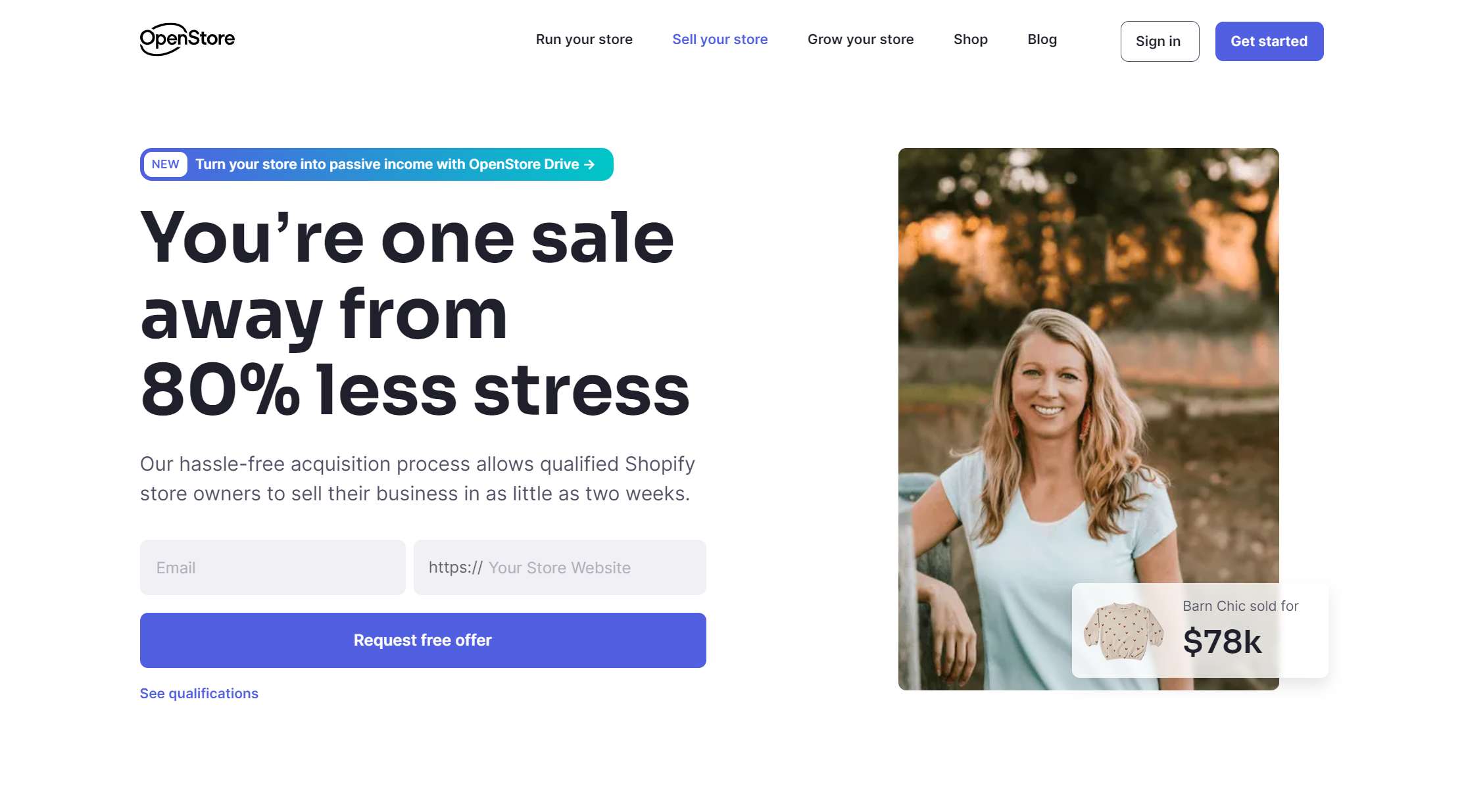Click the Sign in button
Screen dimensions: 1464x812
(1159, 41)
